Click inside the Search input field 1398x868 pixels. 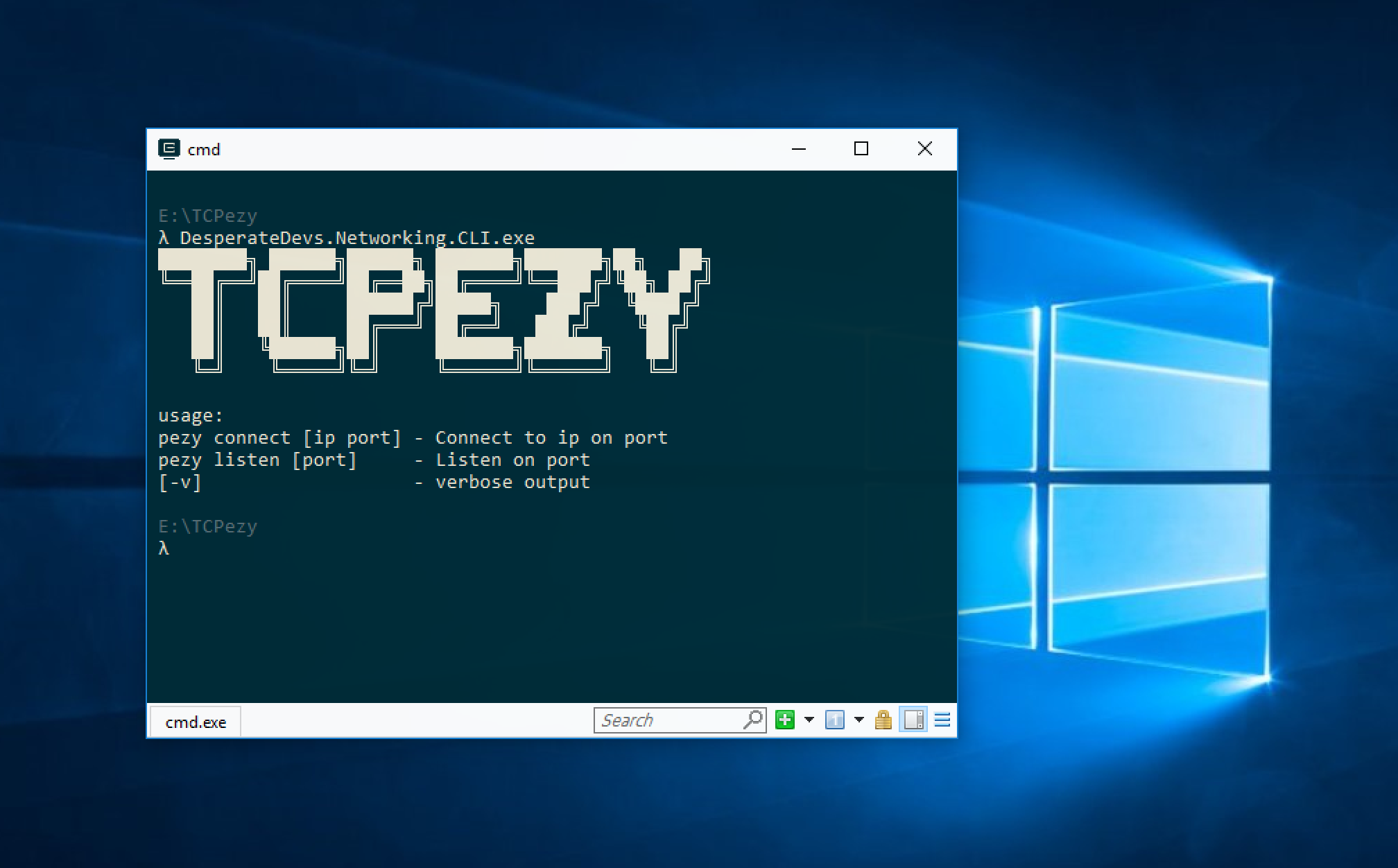tap(666, 720)
